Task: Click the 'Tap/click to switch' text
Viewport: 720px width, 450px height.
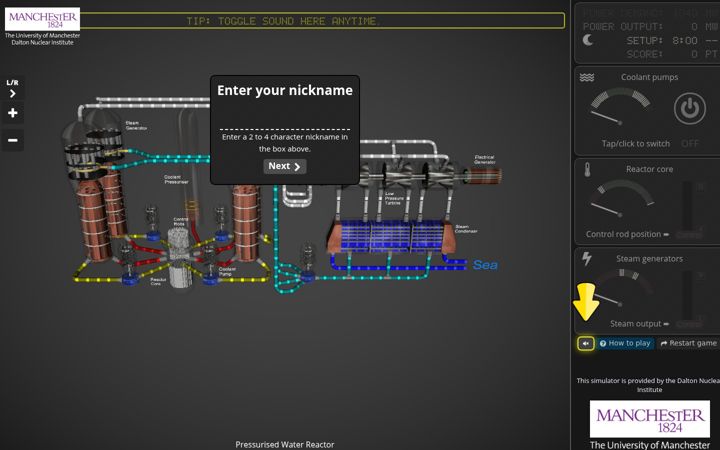Action: click(636, 144)
